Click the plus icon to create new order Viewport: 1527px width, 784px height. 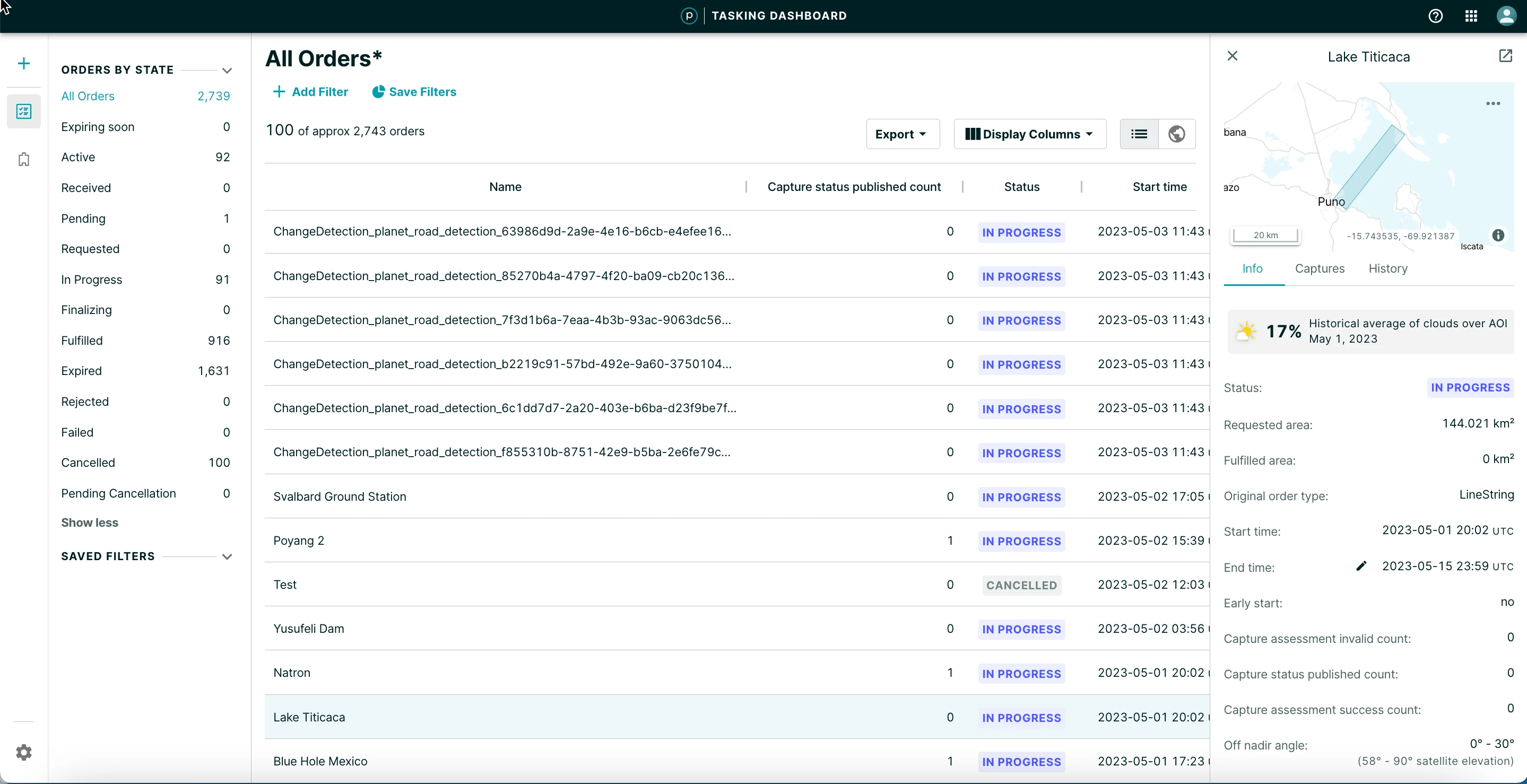click(24, 64)
